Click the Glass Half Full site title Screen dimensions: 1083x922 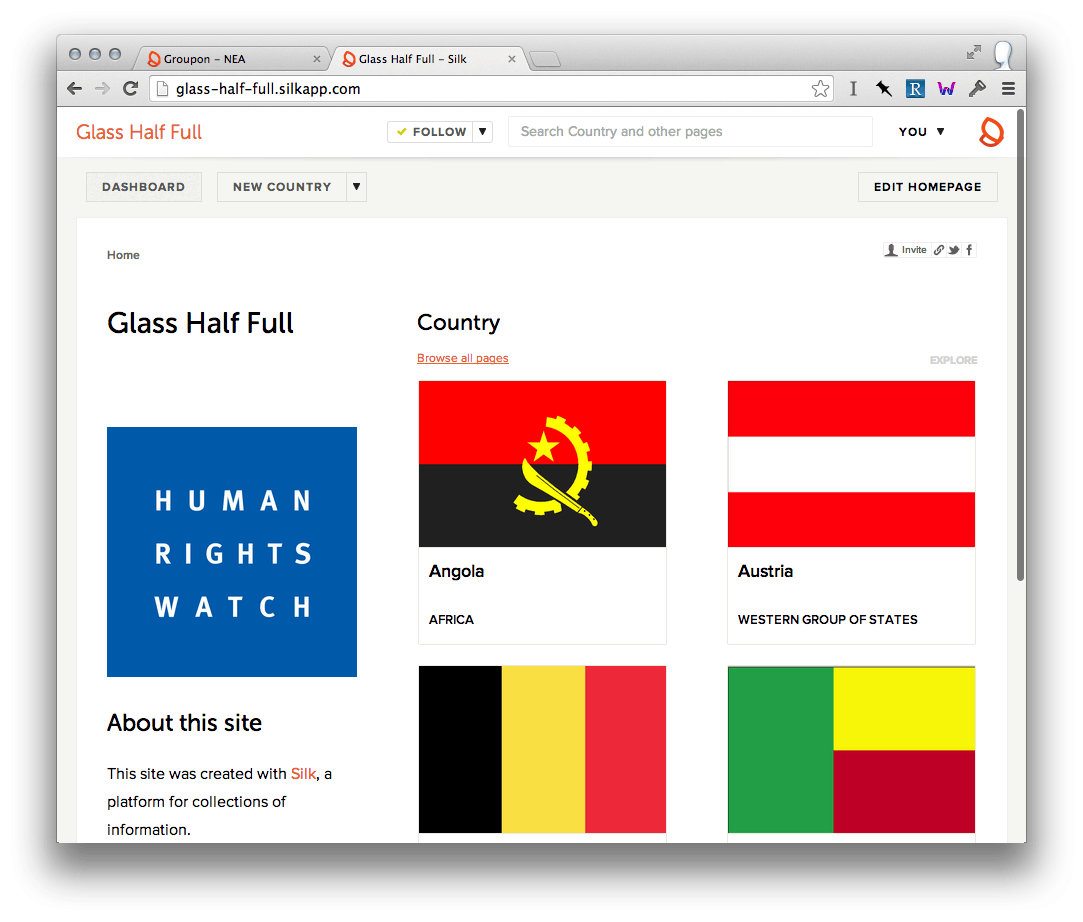(139, 131)
